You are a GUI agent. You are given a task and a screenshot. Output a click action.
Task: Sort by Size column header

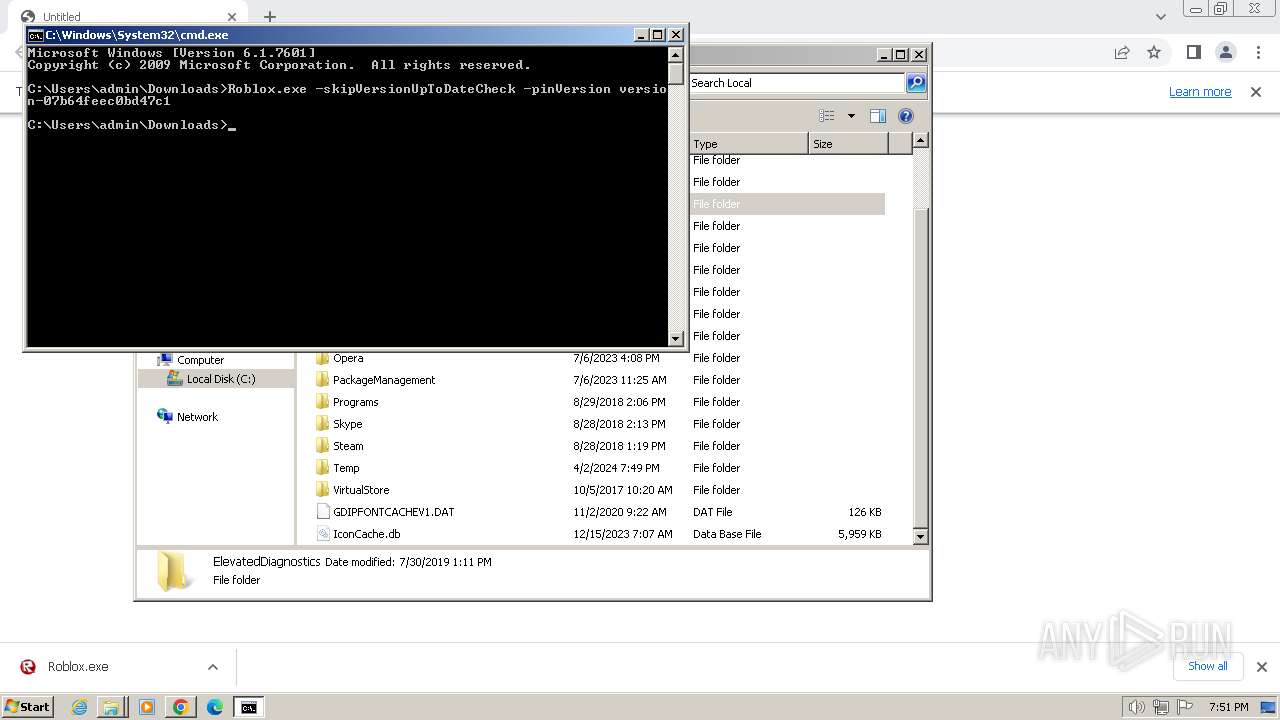848,144
